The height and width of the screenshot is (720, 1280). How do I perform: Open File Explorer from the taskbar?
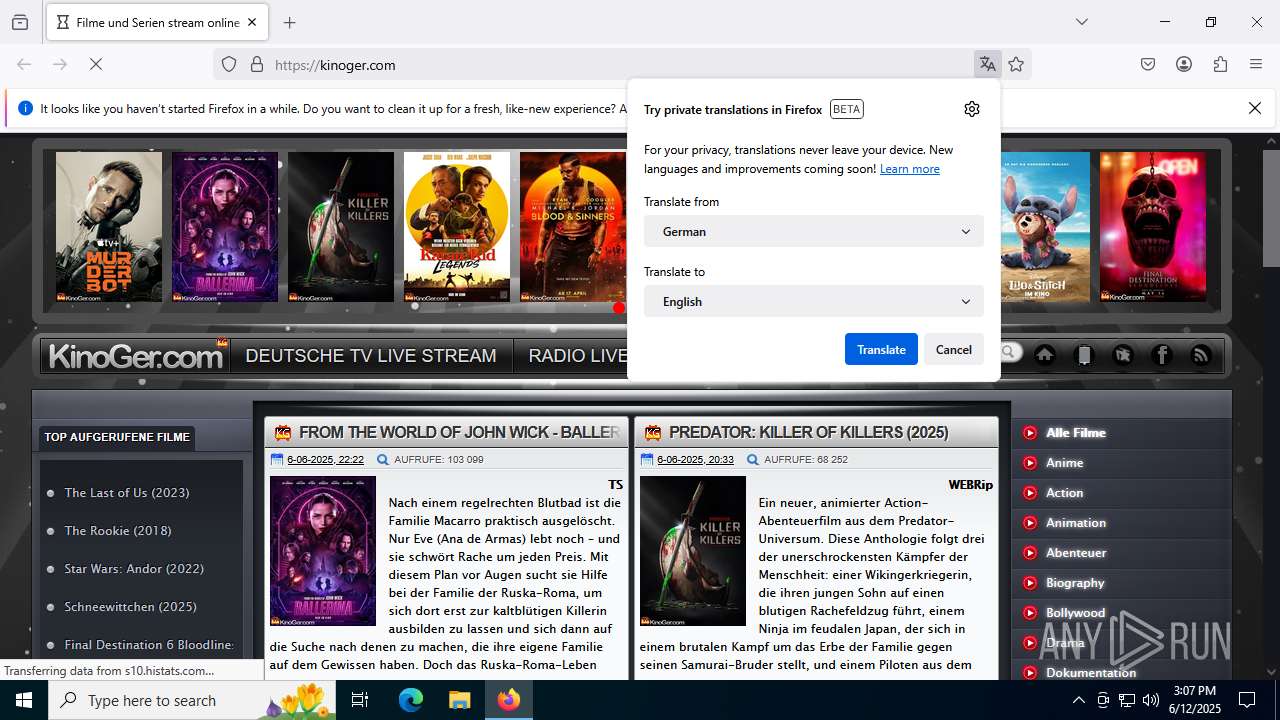click(459, 700)
